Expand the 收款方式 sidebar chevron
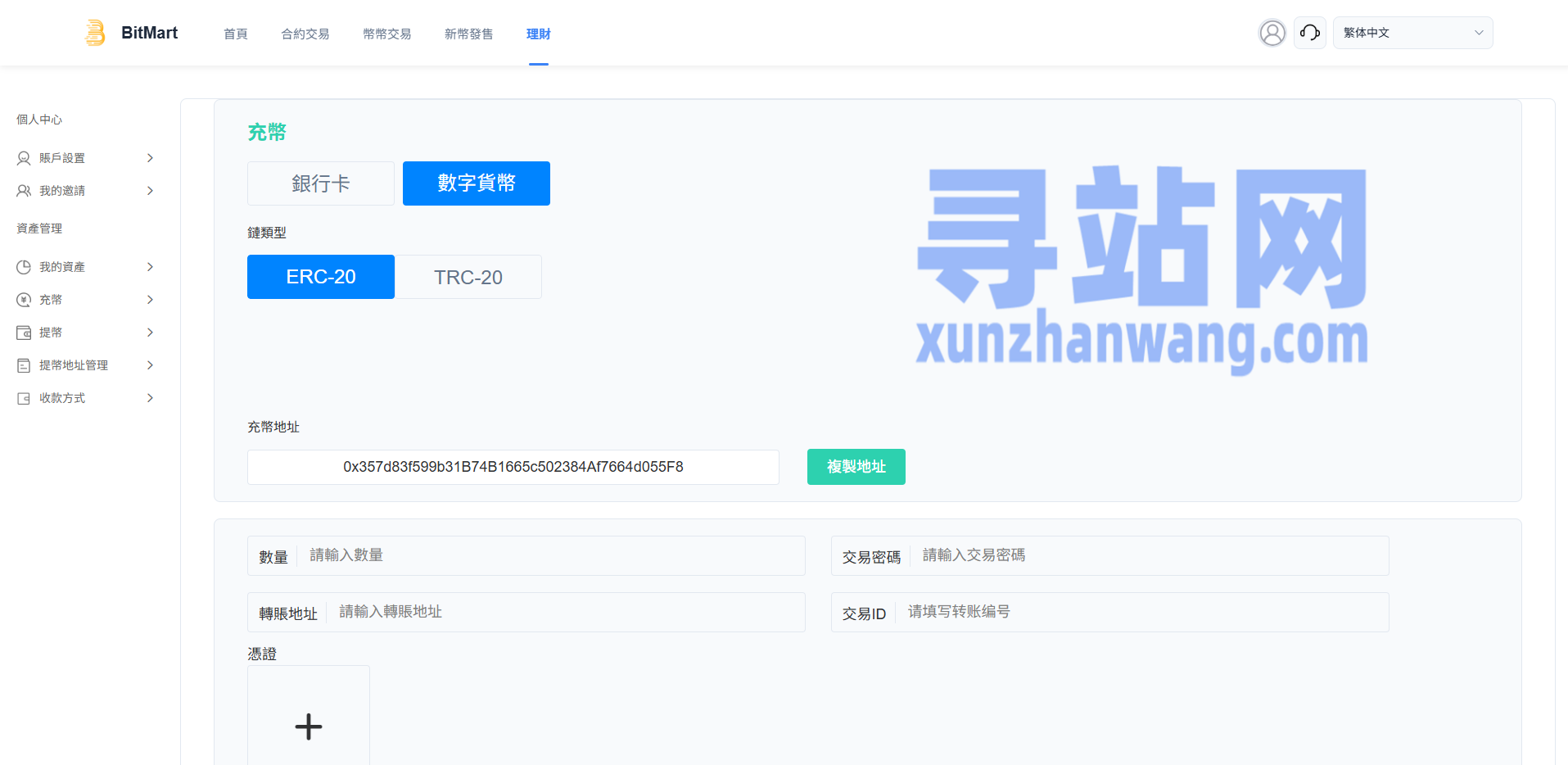Viewport: 1568px width, 765px height. point(150,398)
